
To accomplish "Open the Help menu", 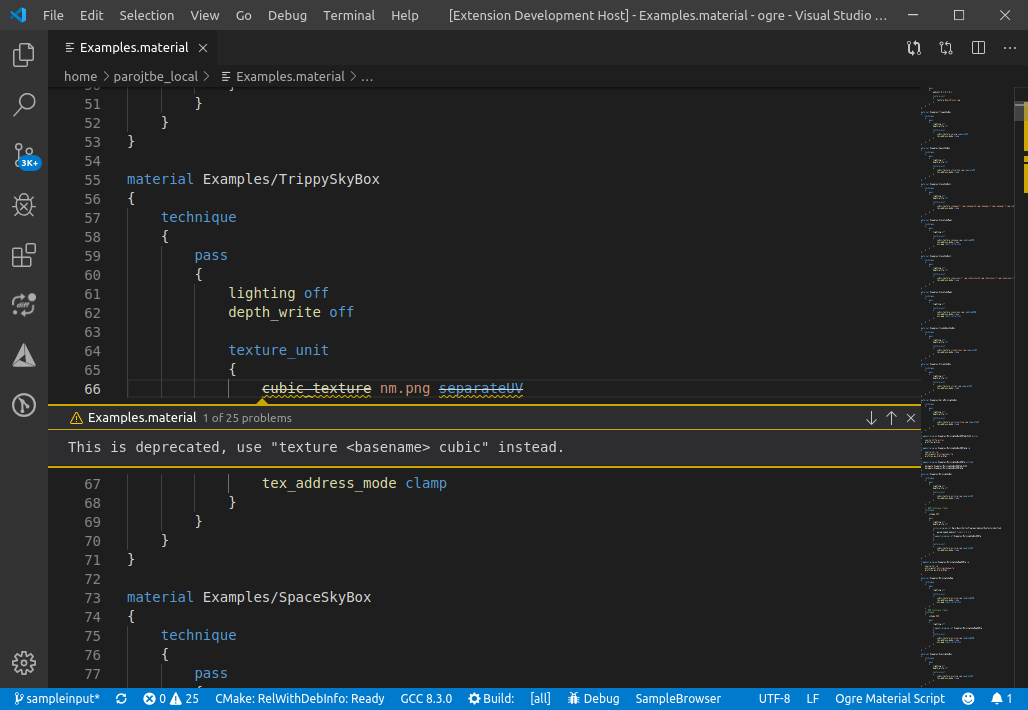I will (405, 15).
